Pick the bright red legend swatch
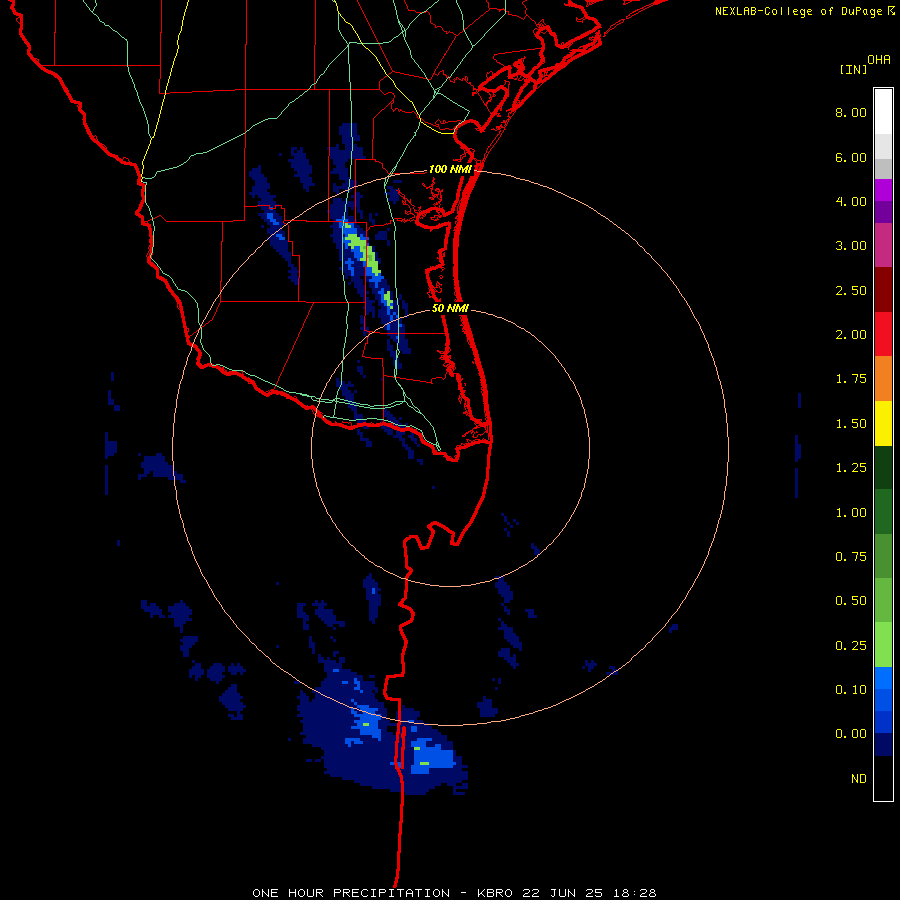900x900 pixels. (883, 335)
